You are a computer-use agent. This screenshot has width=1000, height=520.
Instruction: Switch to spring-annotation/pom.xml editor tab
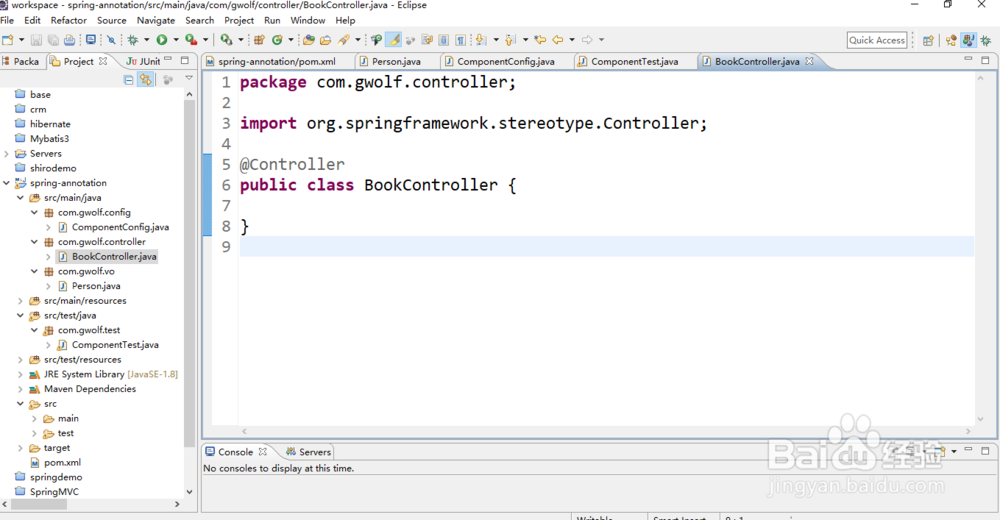(276, 62)
